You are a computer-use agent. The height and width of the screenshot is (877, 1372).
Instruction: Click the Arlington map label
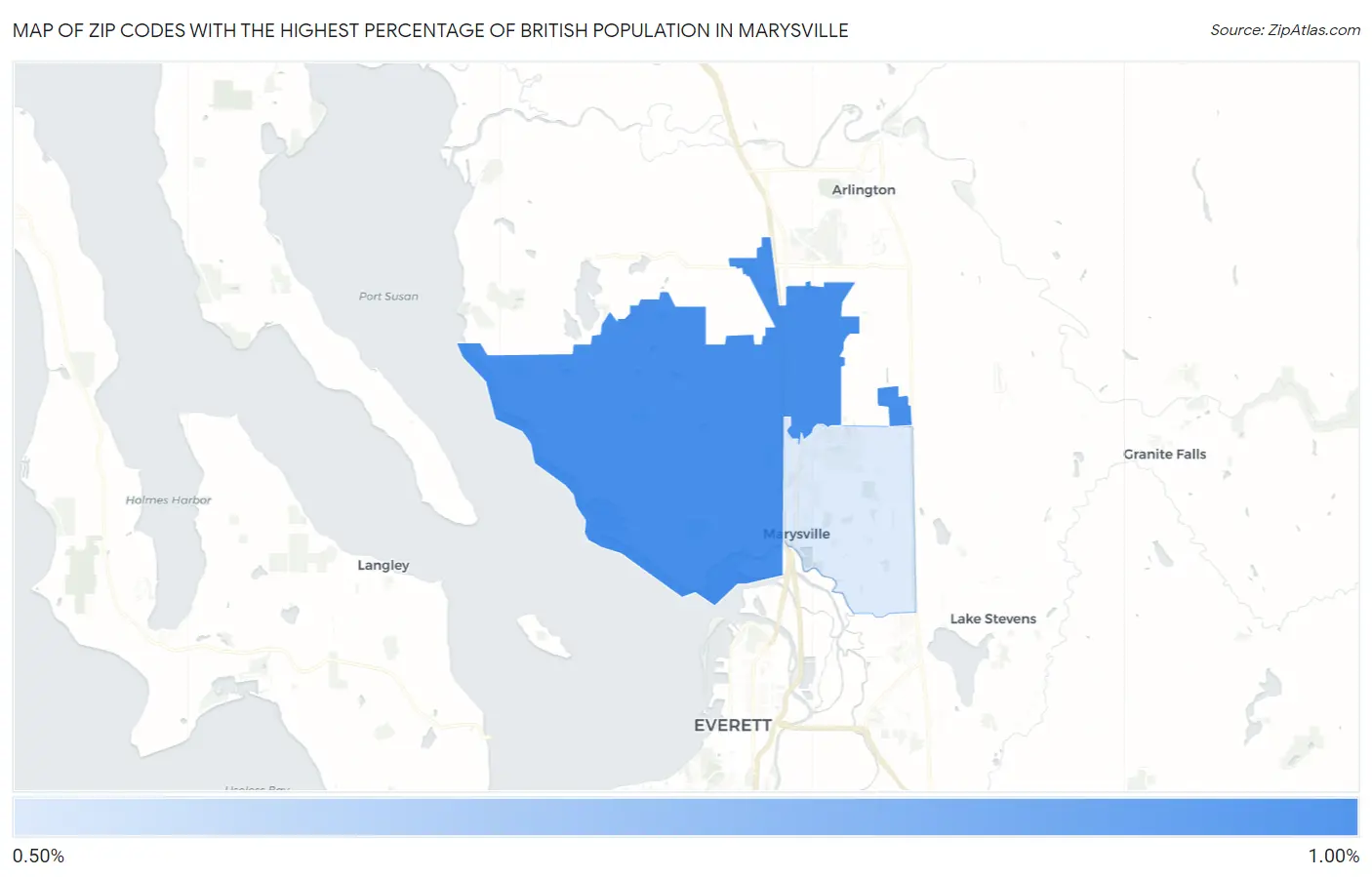pyautogui.click(x=863, y=190)
